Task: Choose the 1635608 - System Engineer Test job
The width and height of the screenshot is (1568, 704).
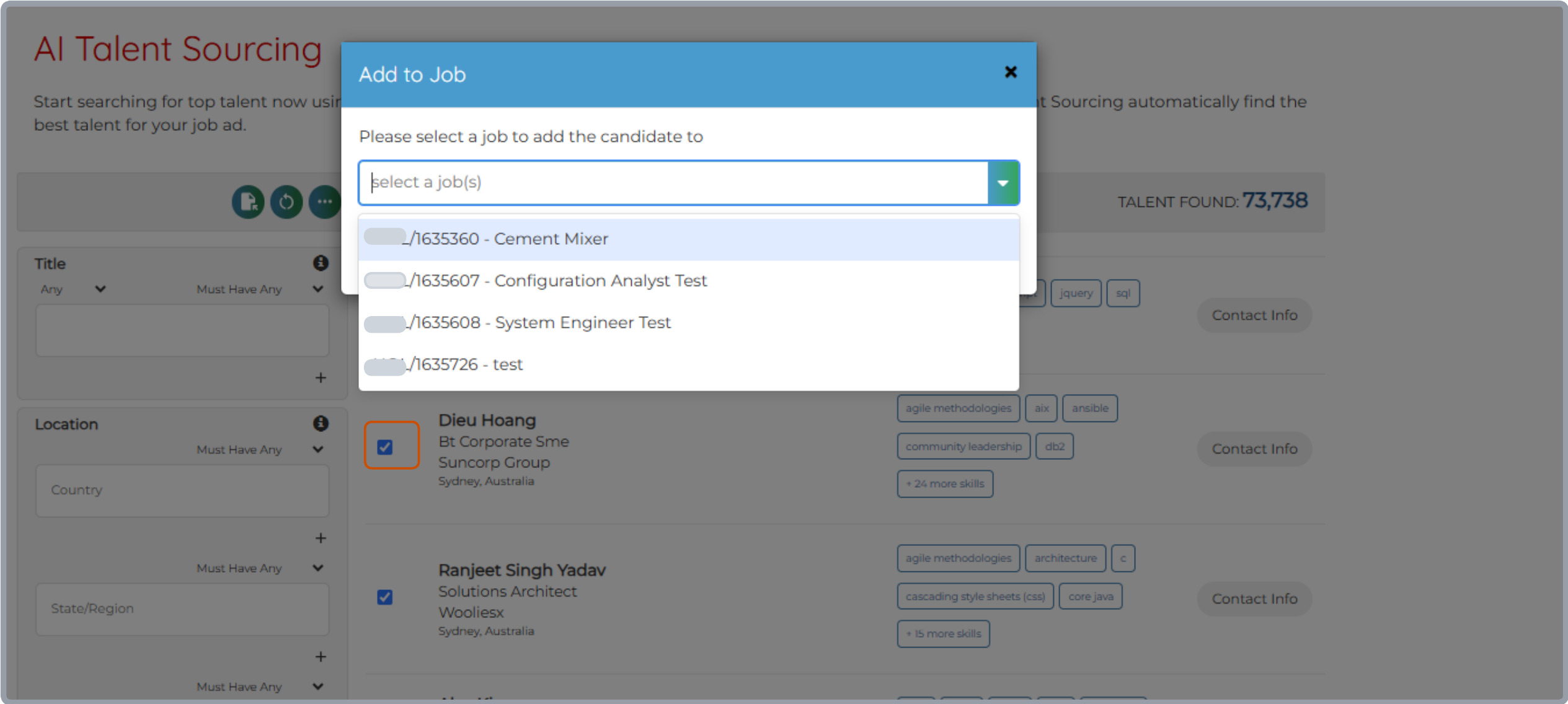Action: tap(689, 323)
